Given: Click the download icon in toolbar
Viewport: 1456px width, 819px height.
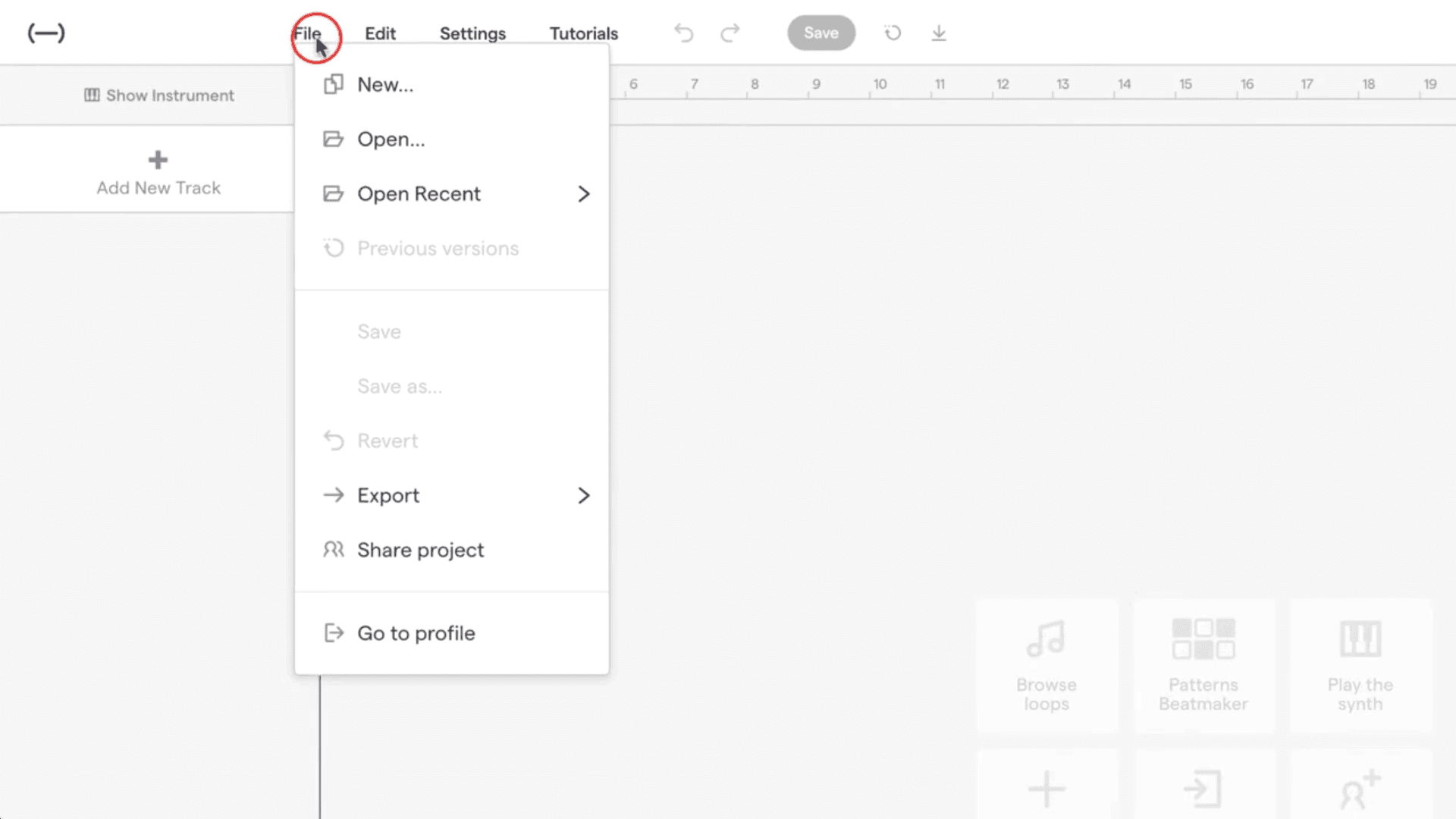Looking at the screenshot, I should point(939,33).
